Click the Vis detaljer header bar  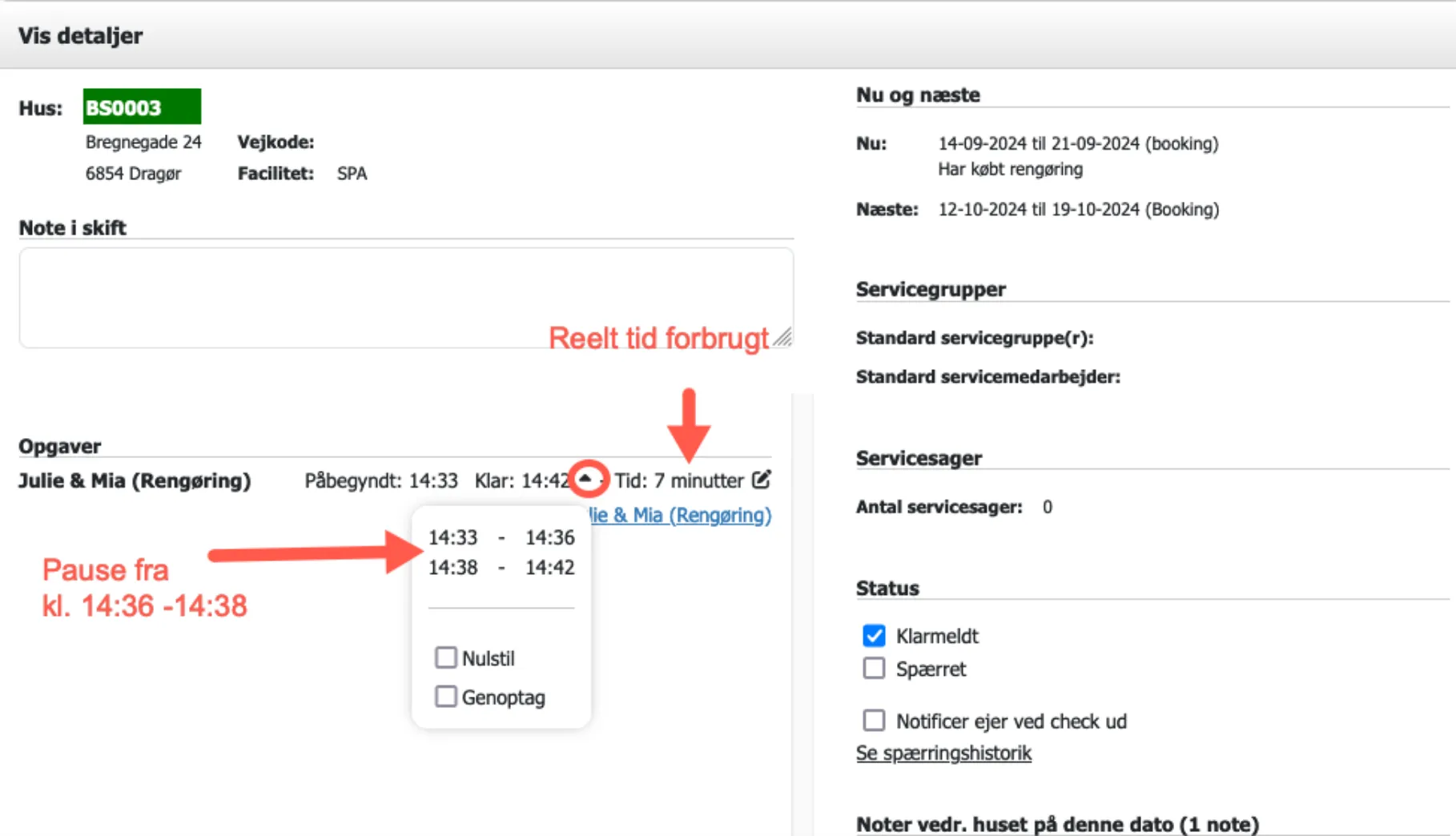tap(80, 35)
